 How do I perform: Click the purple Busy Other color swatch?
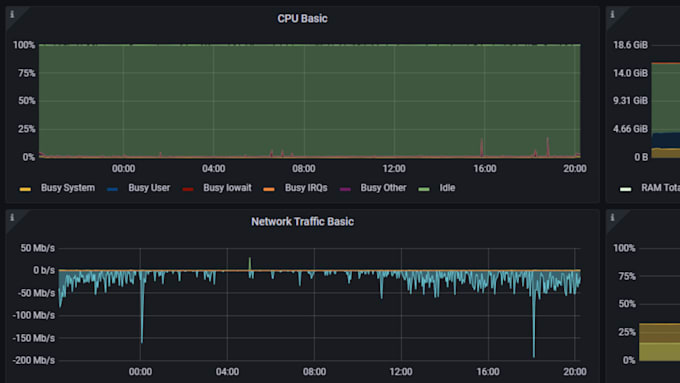click(x=345, y=189)
